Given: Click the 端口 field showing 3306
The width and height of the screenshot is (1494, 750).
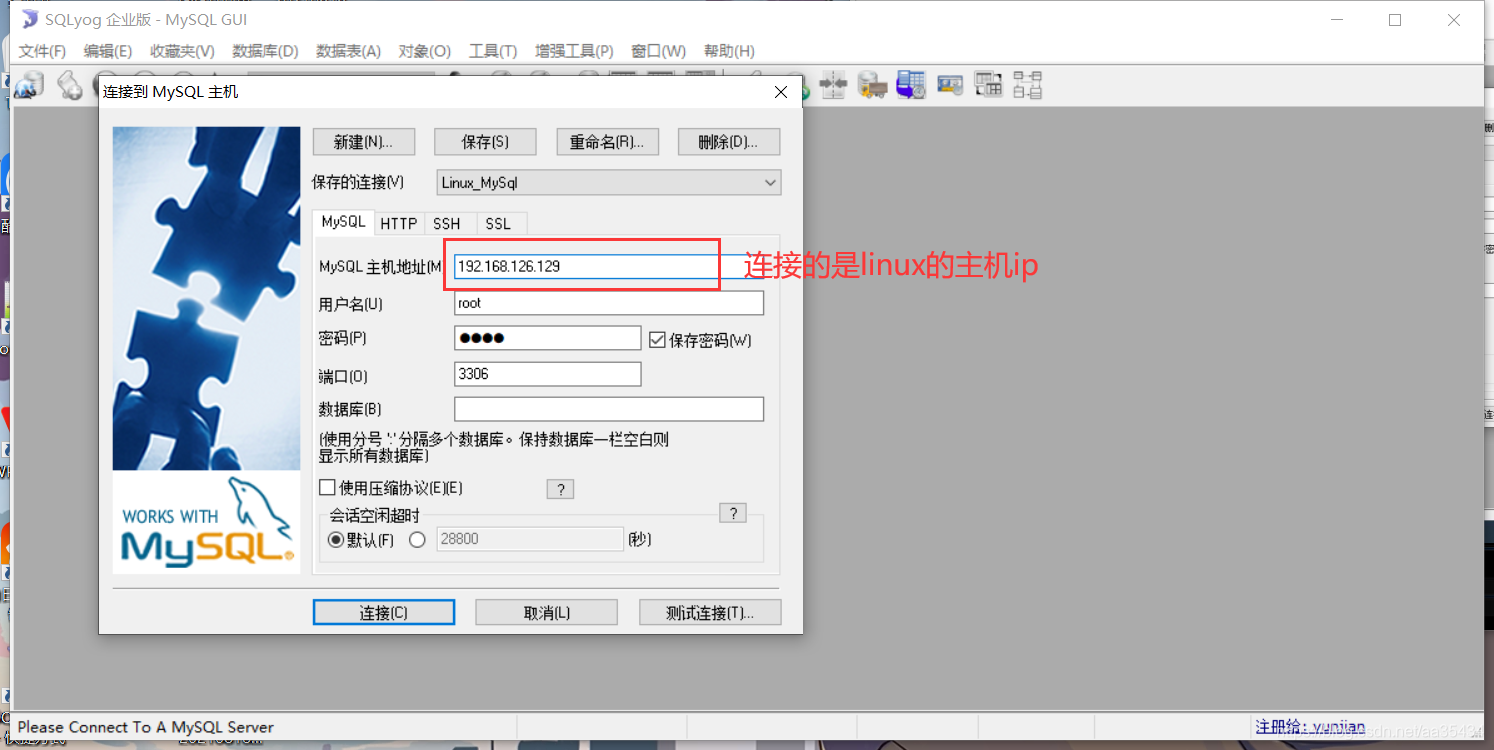Looking at the screenshot, I should 547,374.
